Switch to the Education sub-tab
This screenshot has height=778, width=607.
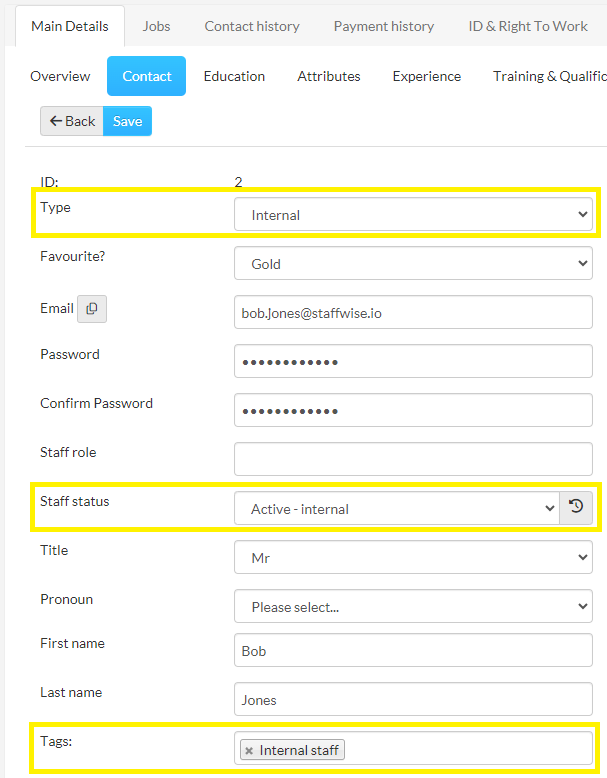click(x=234, y=76)
